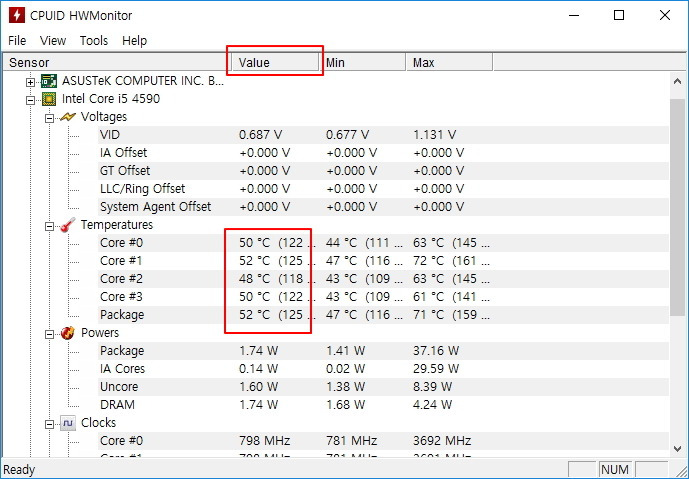Image resolution: width=689 pixels, height=479 pixels.
Task: Select the Core #3 temperature row
Action: point(383,297)
